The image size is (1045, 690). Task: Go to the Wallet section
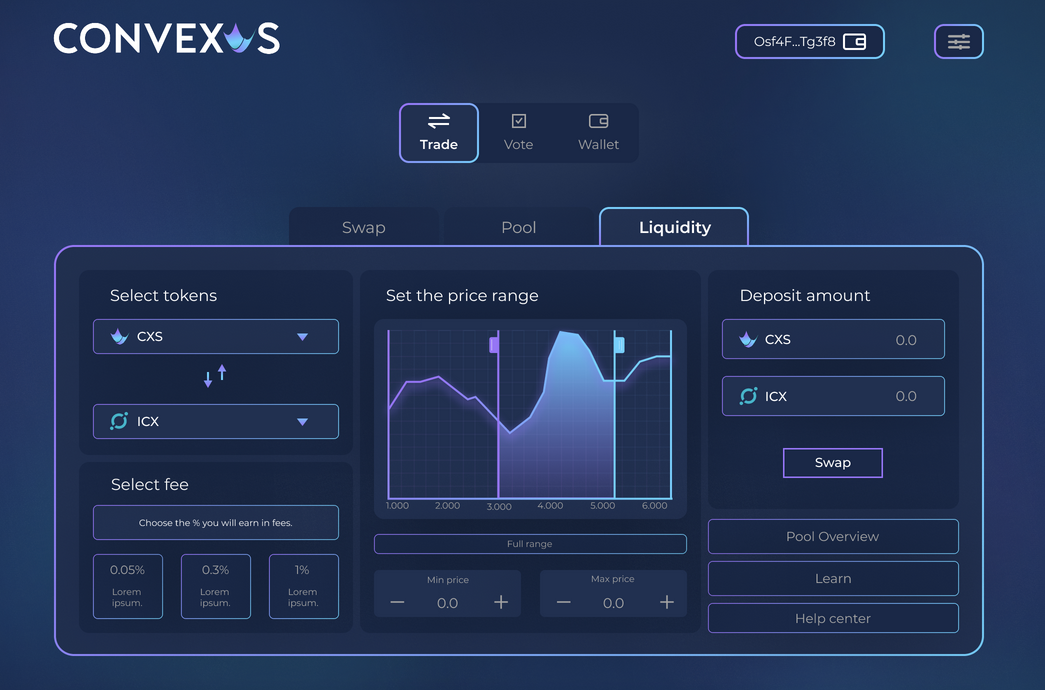[598, 132]
